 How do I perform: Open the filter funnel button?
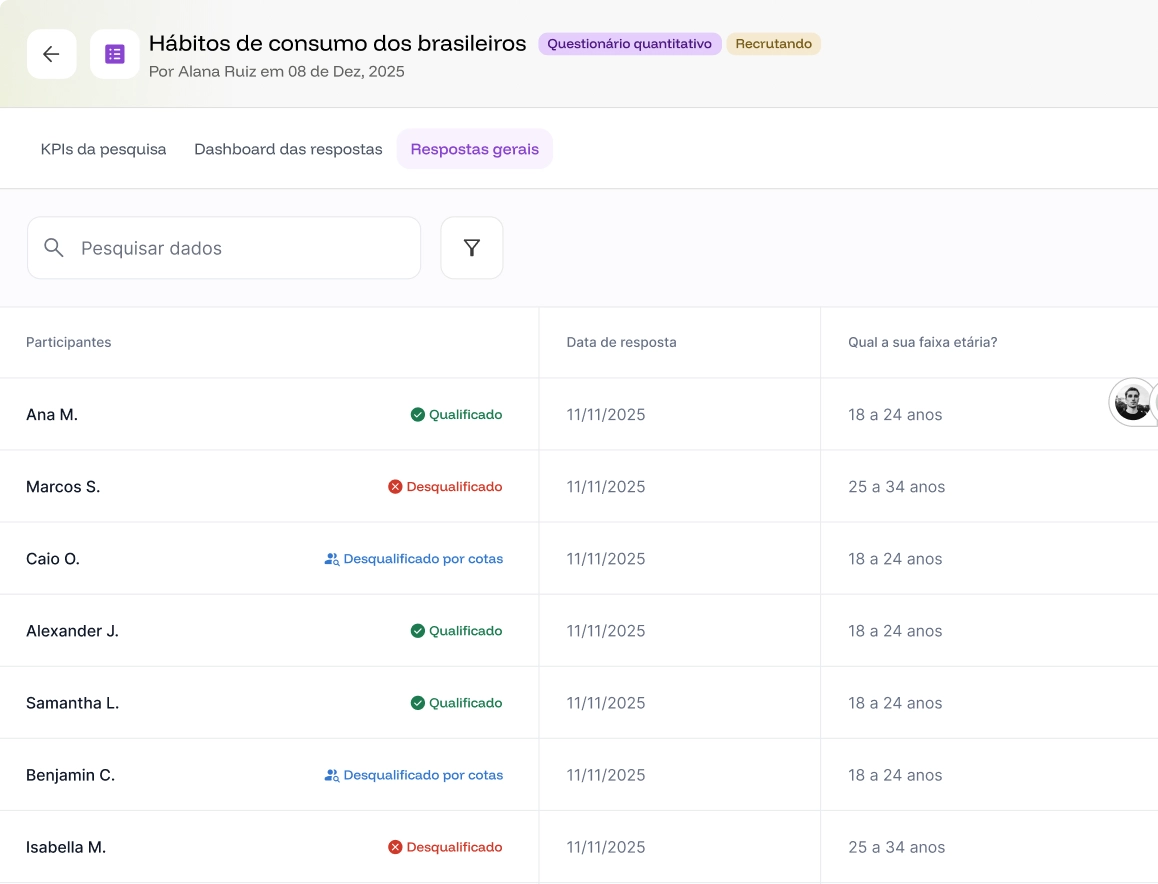coord(472,248)
